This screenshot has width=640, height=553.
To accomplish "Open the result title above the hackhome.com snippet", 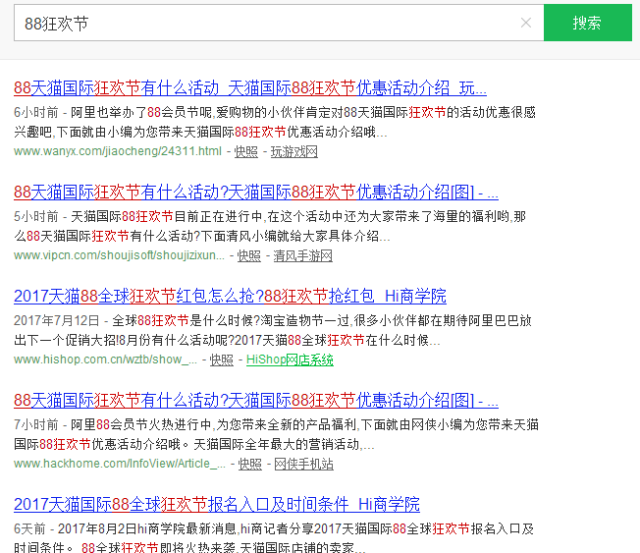I will [x=256, y=400].
